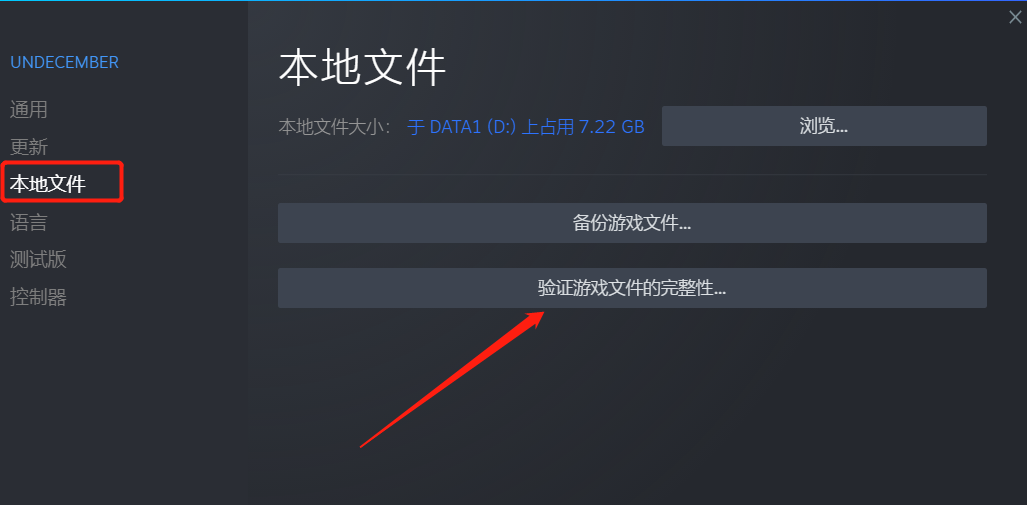The height and width of the screenshot is (505, 1027).
Task: Click 验证游戏文件的完整性... button
Action: [x=632, y=288]
